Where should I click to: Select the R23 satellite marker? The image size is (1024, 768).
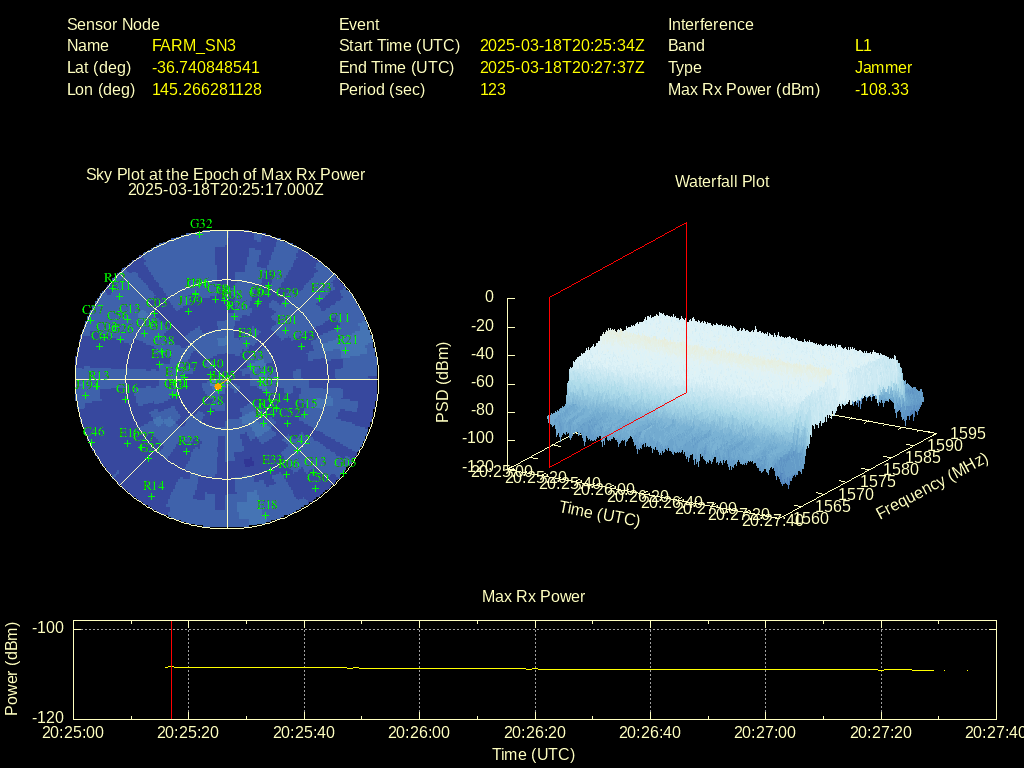[x=187, y=450]
